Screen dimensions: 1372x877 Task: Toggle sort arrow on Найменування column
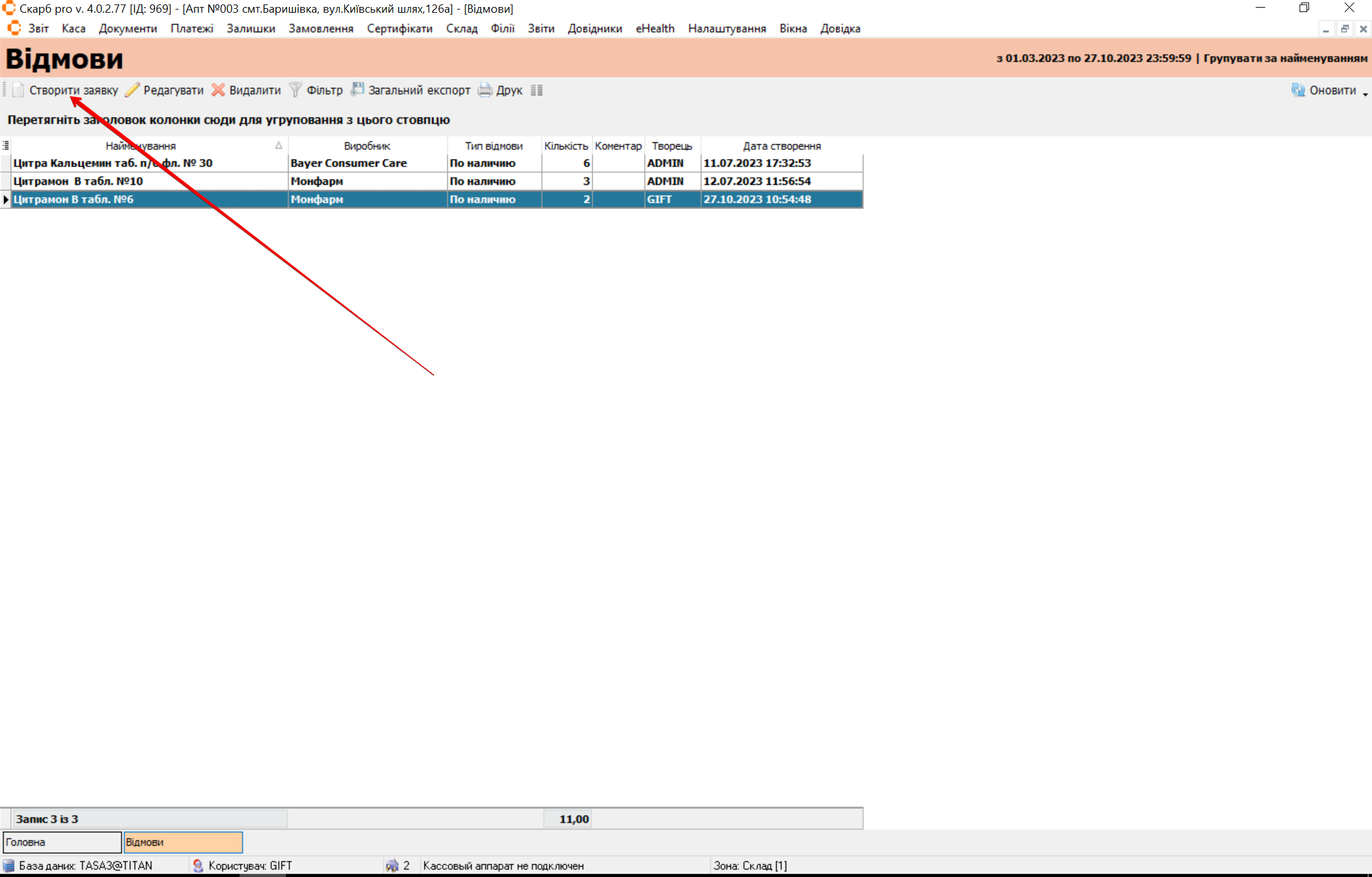coord(278,146)
